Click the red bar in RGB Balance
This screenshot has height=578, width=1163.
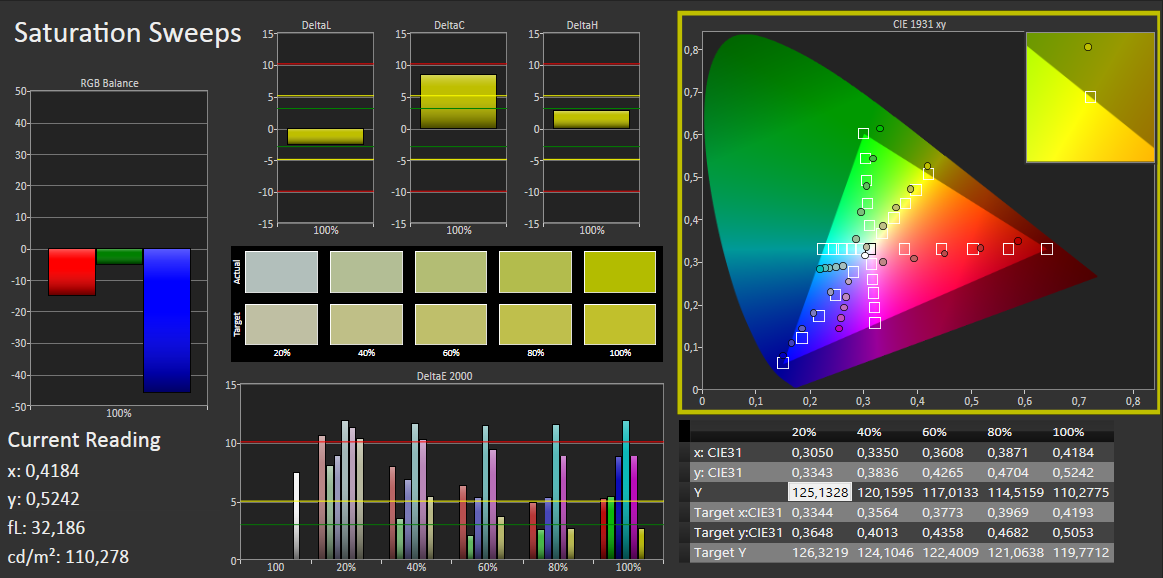click(x=72, y=272)
